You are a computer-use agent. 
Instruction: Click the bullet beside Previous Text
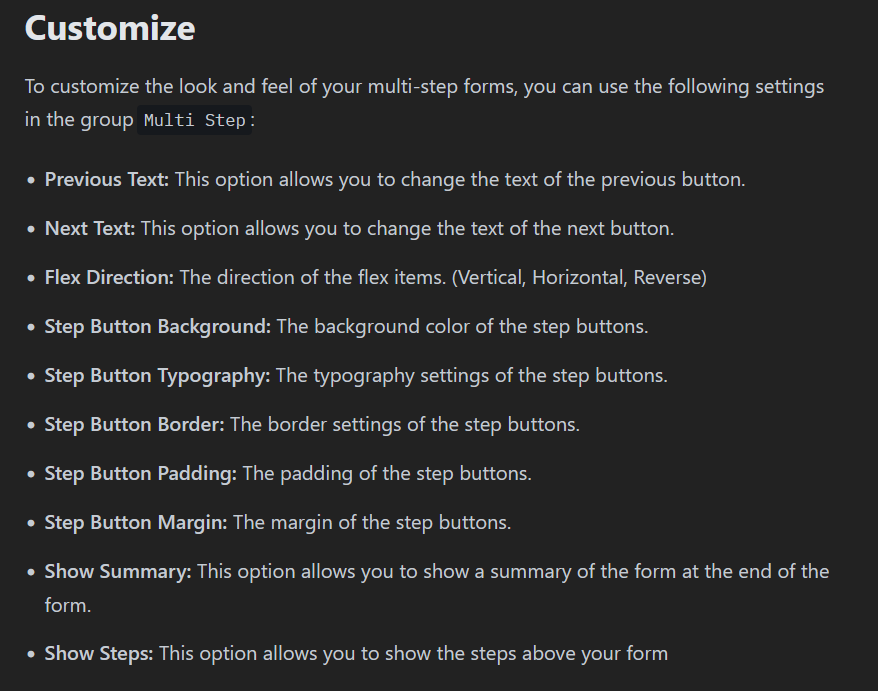(31, 180)
